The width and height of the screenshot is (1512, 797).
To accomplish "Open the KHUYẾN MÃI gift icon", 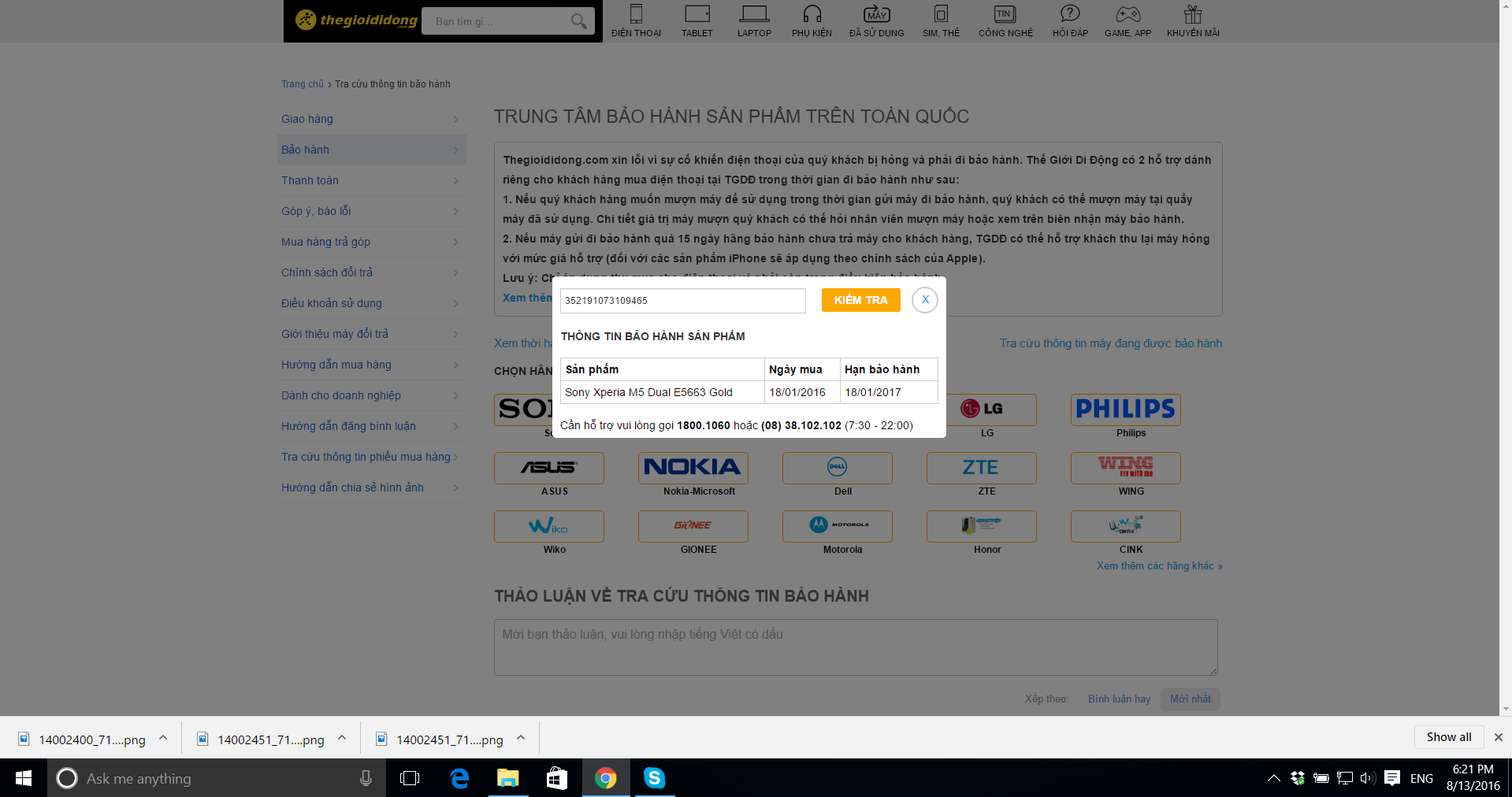I will pyautogui.click(x=1193, y=21).
